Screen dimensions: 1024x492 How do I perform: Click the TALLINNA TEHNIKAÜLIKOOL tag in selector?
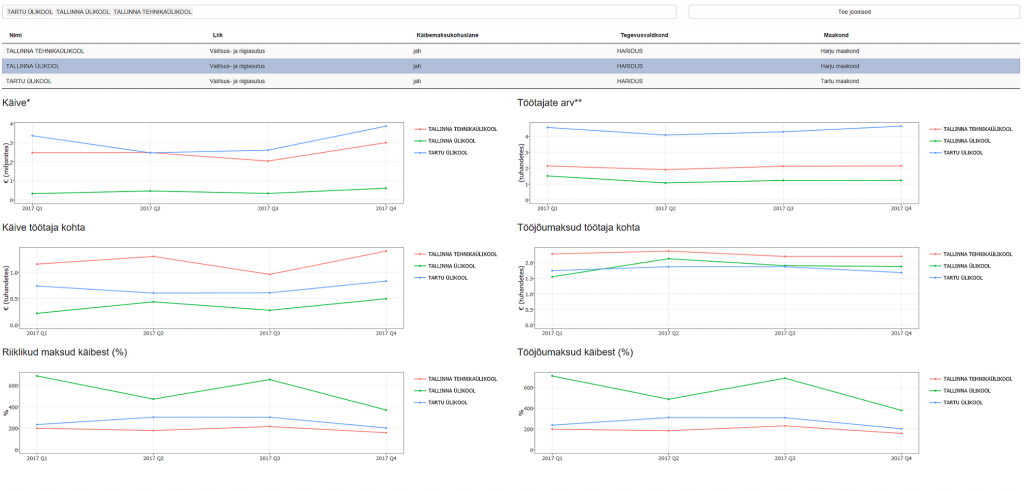point(153,12)
